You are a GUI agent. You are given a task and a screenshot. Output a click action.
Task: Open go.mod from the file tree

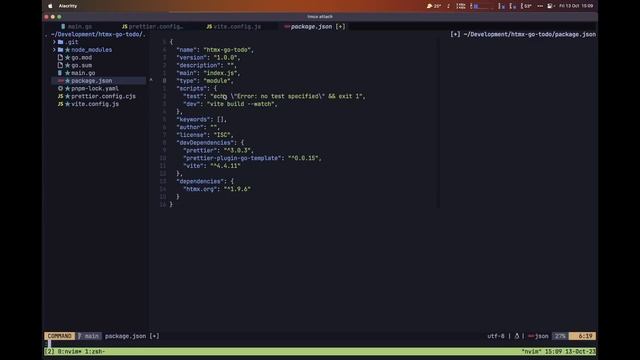click(82, 58)
